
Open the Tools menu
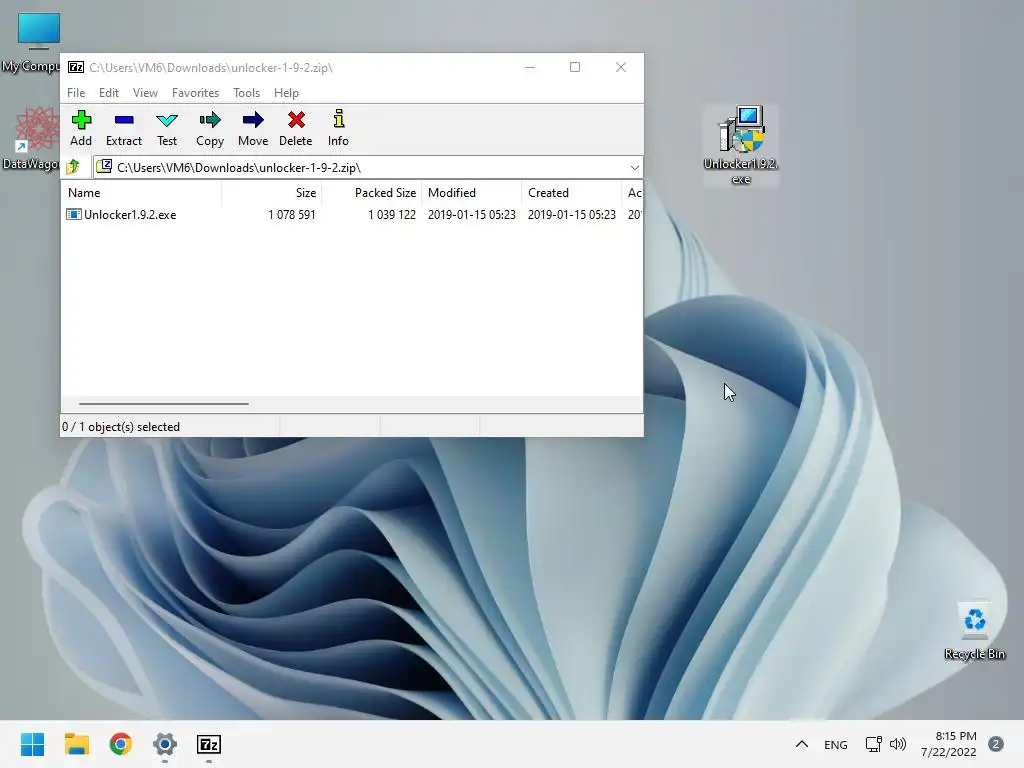coord(246,93)
